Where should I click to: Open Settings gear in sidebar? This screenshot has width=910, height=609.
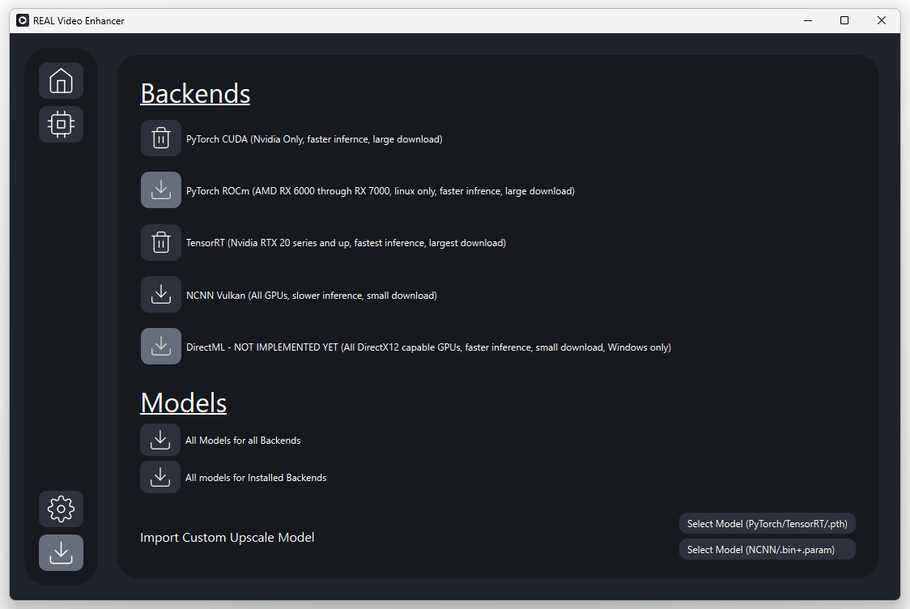tap(61, 509)
